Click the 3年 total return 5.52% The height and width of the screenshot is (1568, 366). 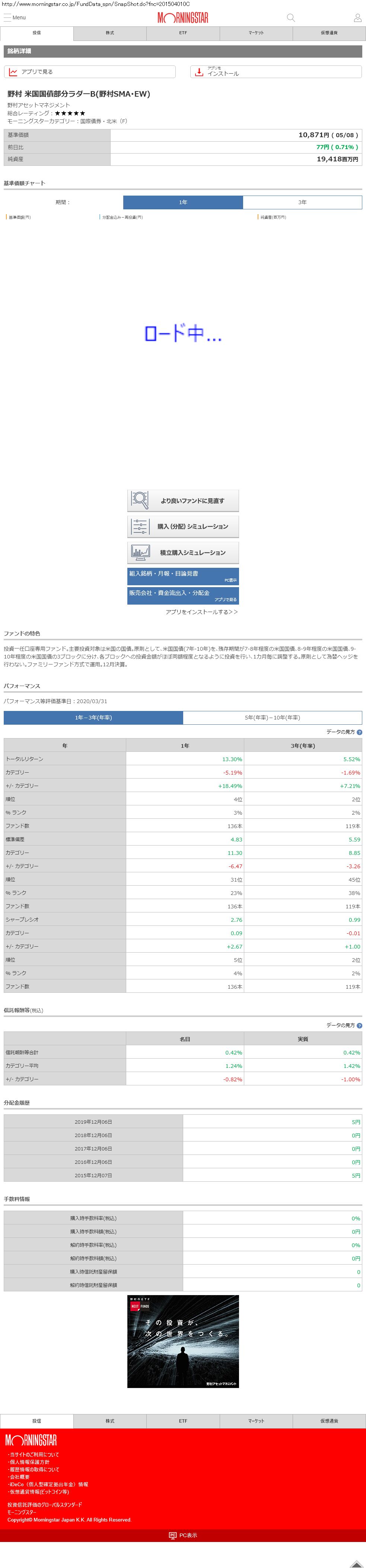352,760
